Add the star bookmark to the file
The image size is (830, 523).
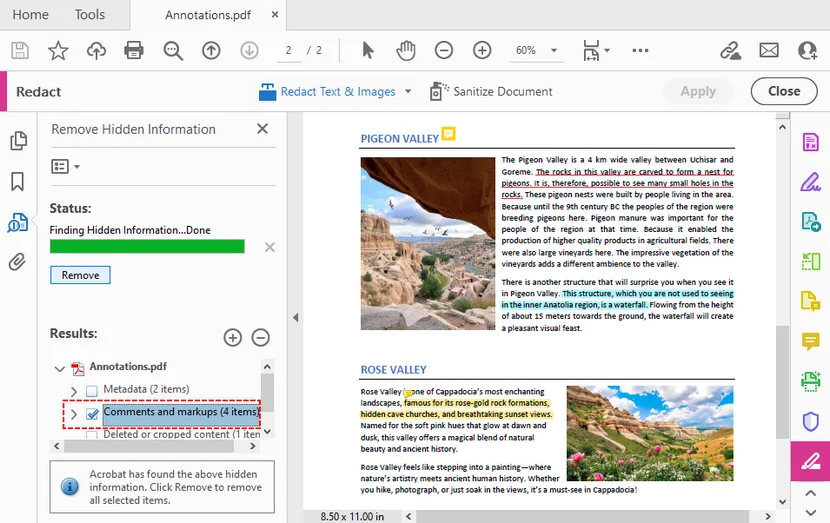(x=58, y=51)
